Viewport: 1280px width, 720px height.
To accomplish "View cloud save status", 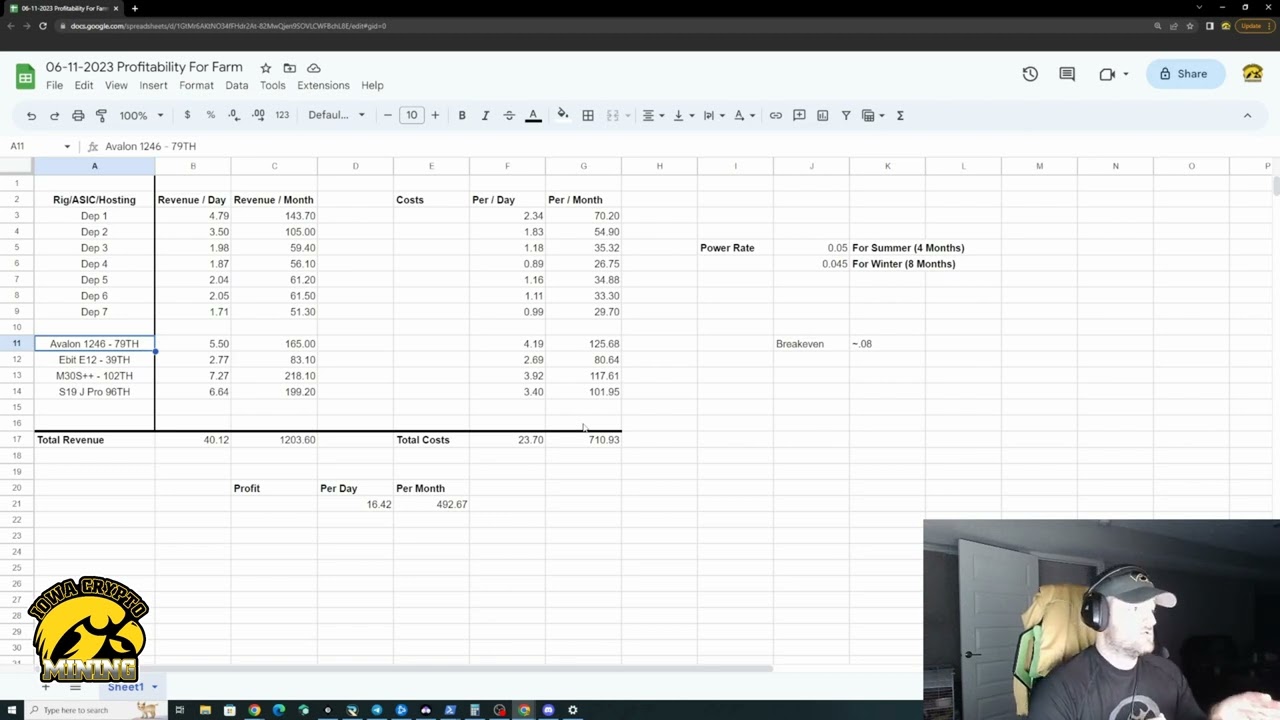I will (x=313, y=68).
